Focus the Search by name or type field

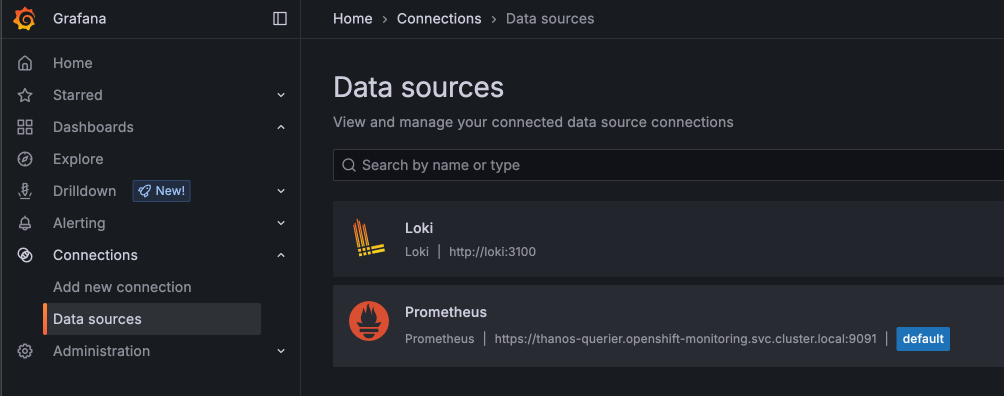coord(668,165)
